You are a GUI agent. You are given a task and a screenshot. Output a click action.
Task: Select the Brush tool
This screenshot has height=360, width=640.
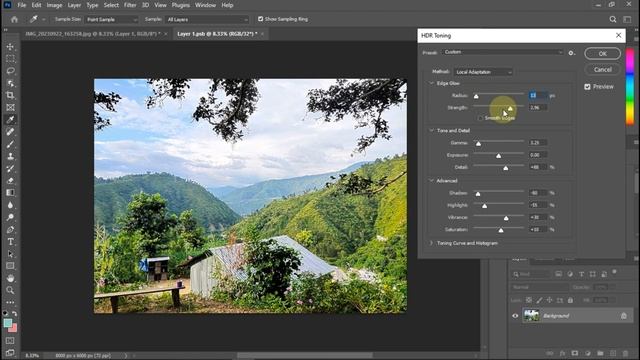click(10, 144)
